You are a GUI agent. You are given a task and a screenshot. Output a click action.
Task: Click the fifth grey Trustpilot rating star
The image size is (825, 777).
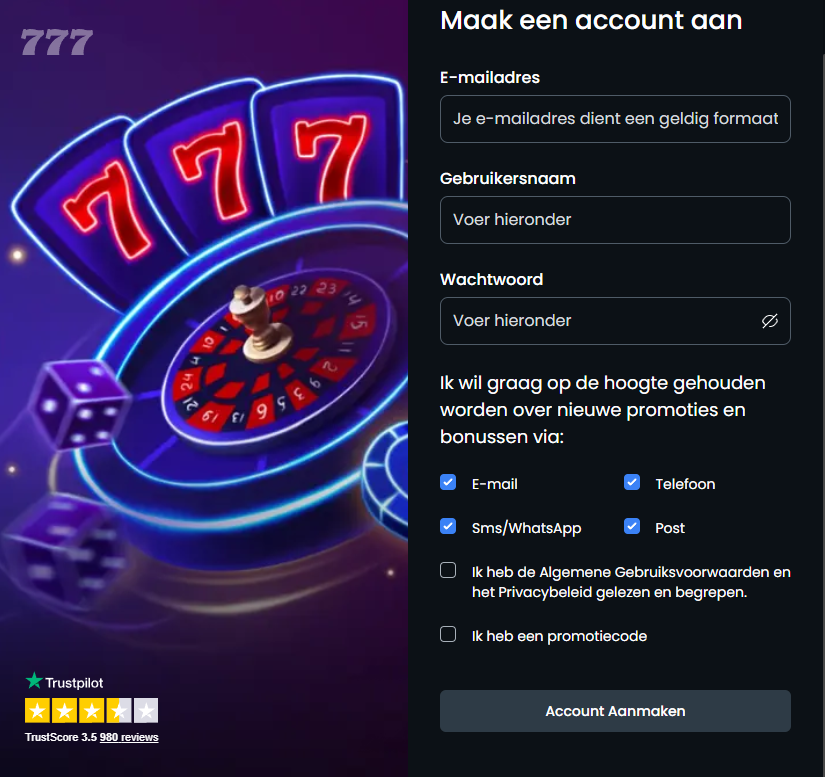coord(146,711)
